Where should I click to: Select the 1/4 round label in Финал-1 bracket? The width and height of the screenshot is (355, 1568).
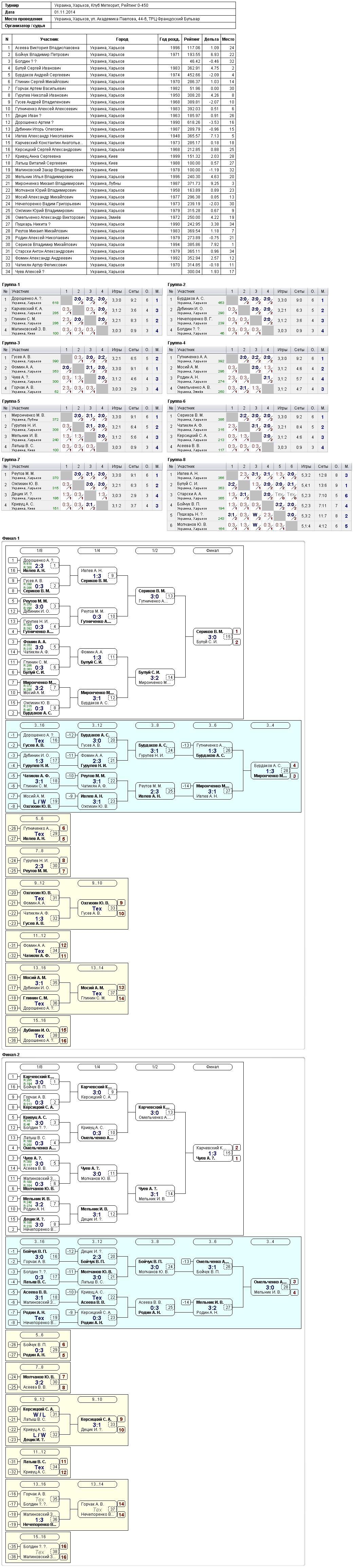coord(97,550)
